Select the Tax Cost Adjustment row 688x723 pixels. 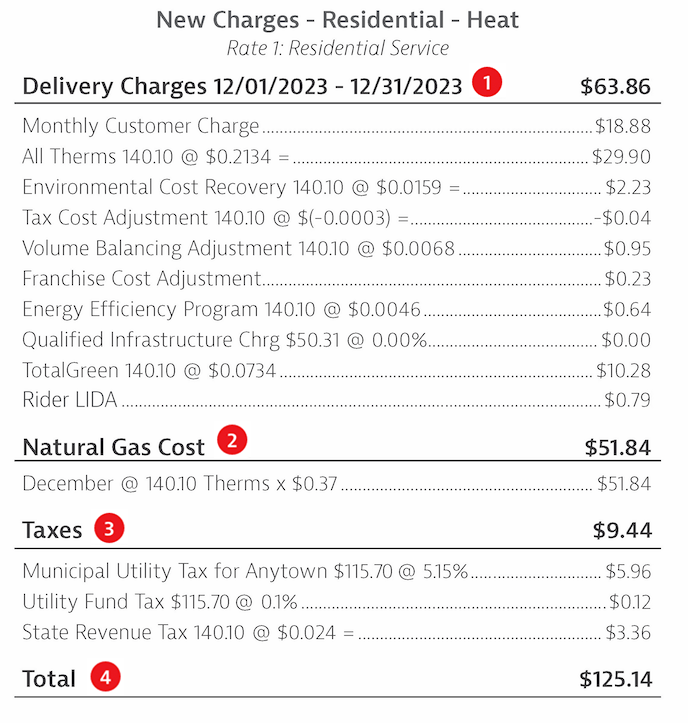(337, 218)
